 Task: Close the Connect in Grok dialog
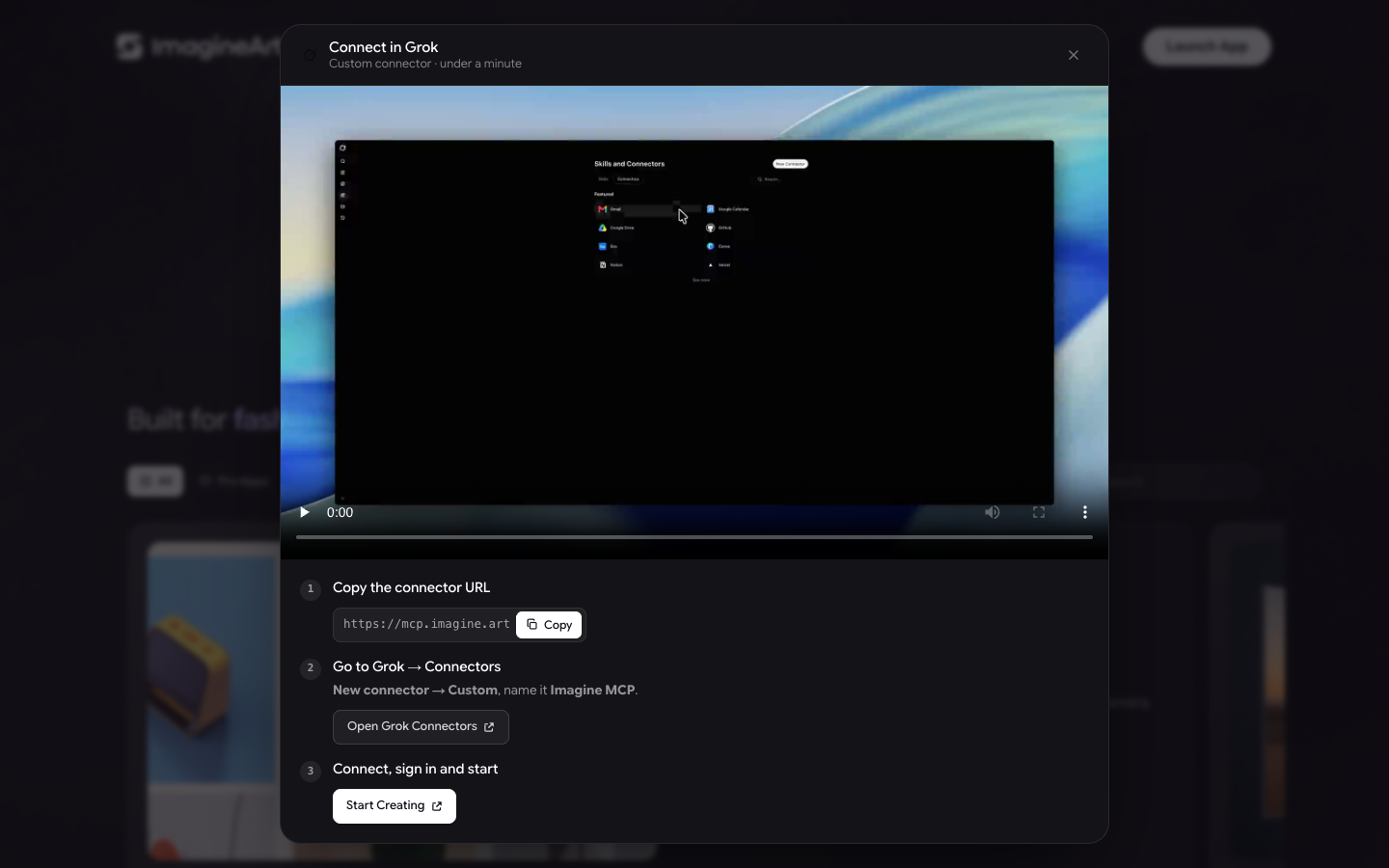(x=1074, y=55)
